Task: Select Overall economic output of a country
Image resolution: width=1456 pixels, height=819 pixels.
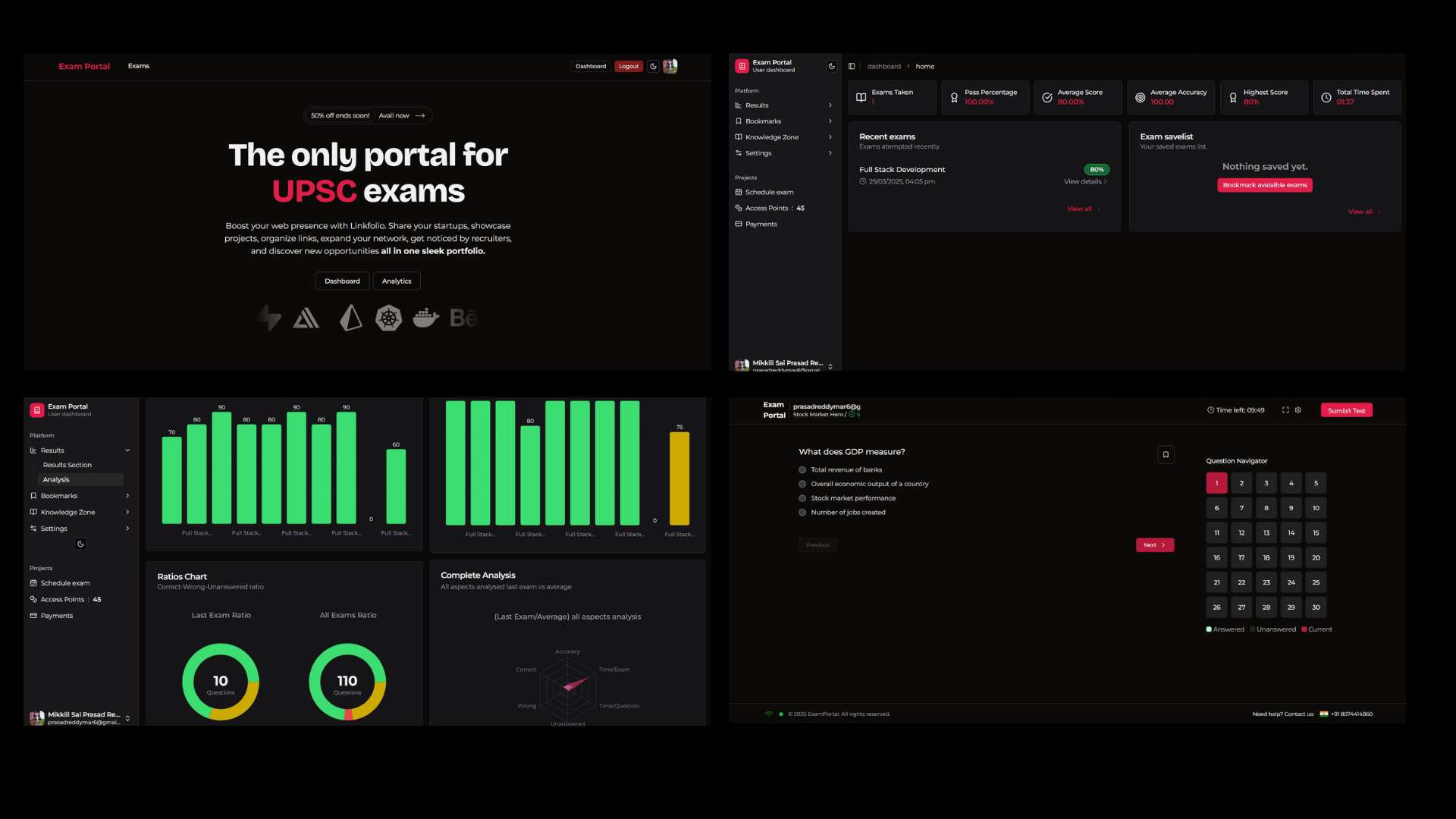Action: pos(802,484)
